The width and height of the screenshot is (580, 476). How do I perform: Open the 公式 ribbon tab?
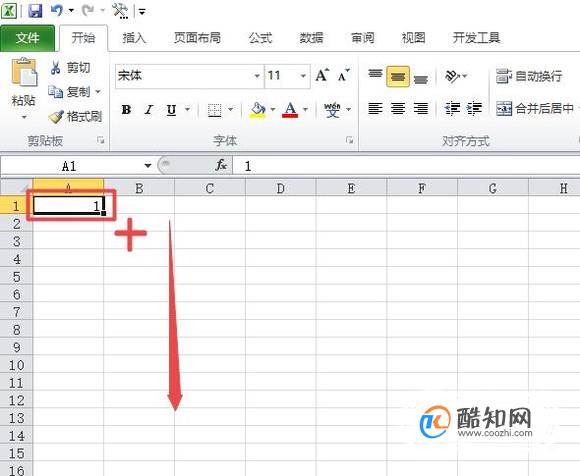point(260,38)
